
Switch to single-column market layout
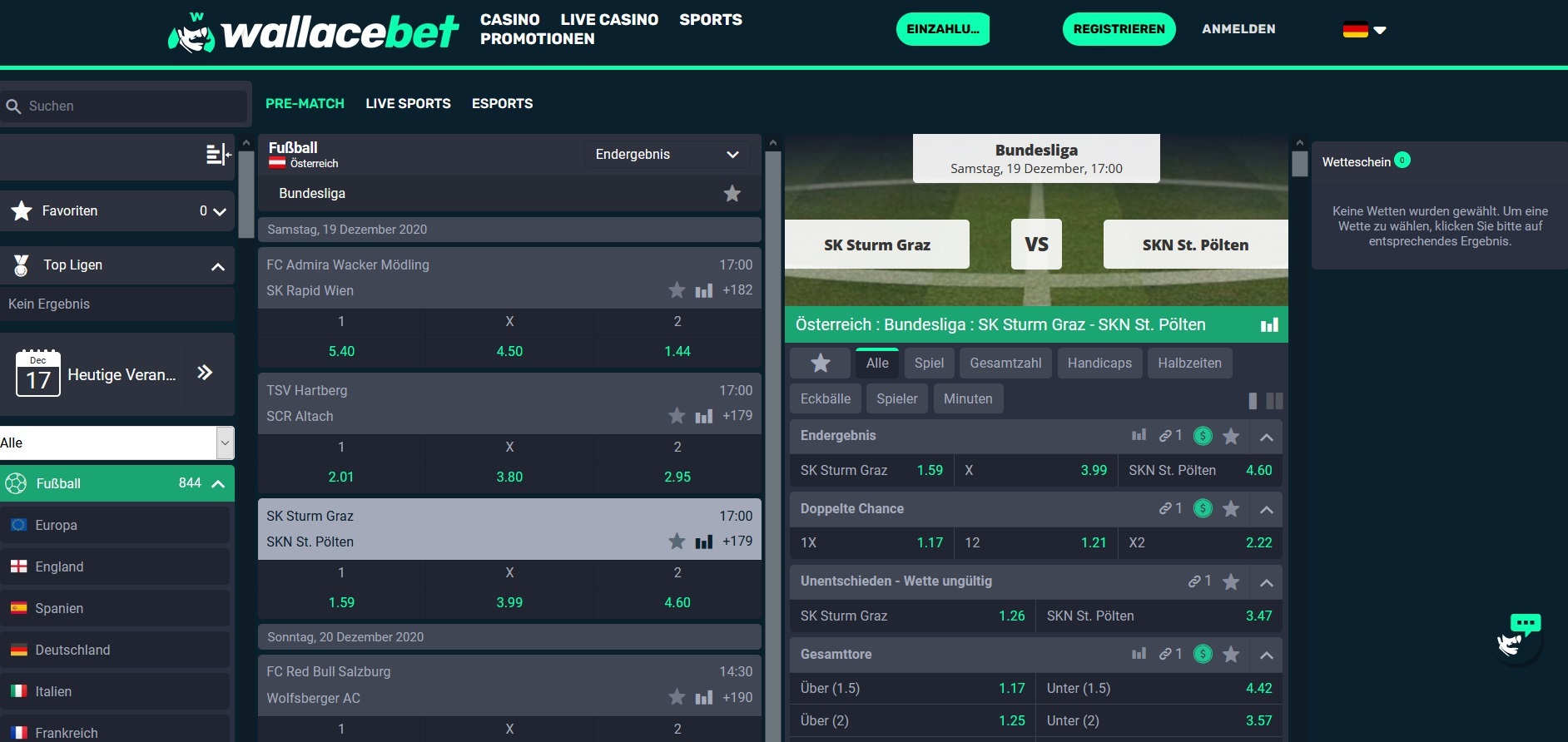(x=1253, y=401)
